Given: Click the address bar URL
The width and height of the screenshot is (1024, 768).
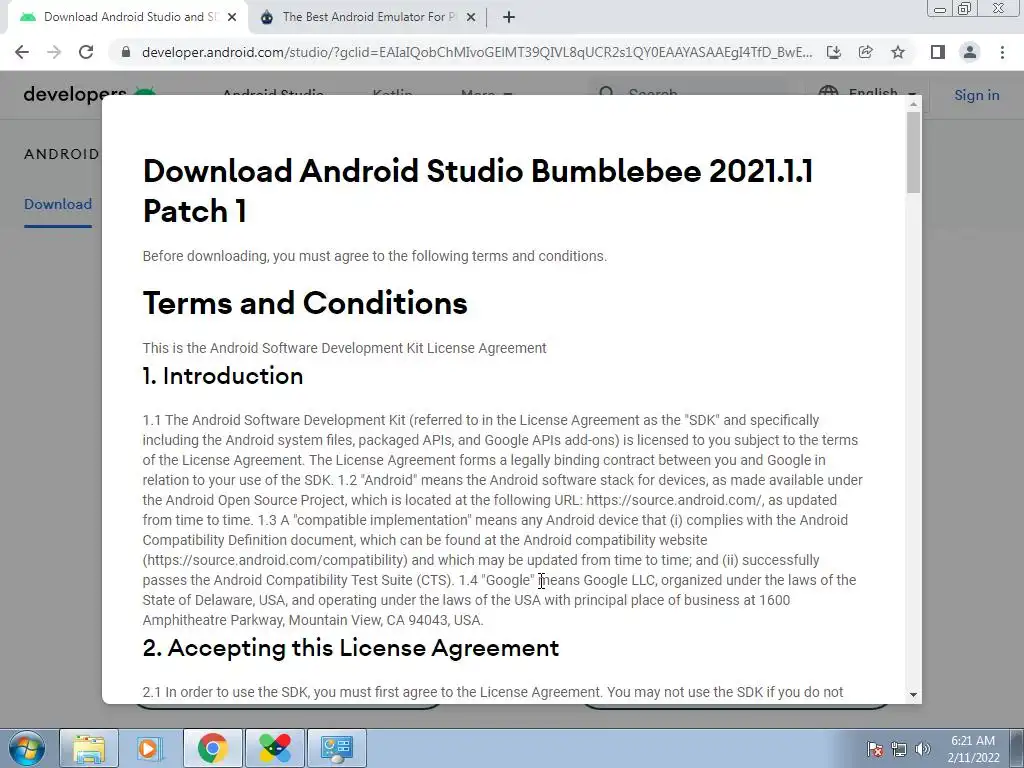Looking at the screenshot, I should (477, 52).
